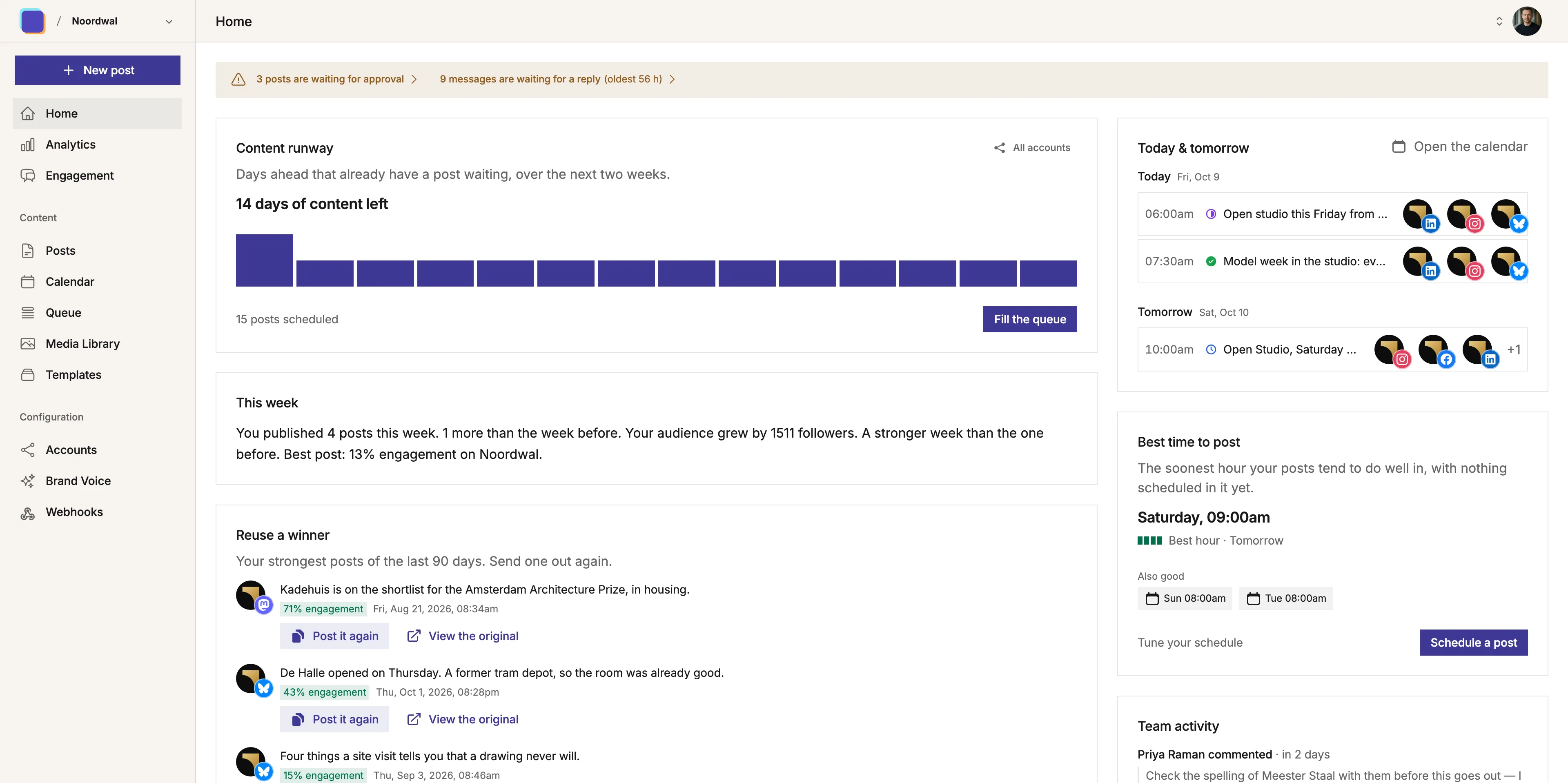The height and width of the screenshot is (783, 1568).
Task: Select Tue 08:00am time chip
Action: click(x=1285, y=598)
